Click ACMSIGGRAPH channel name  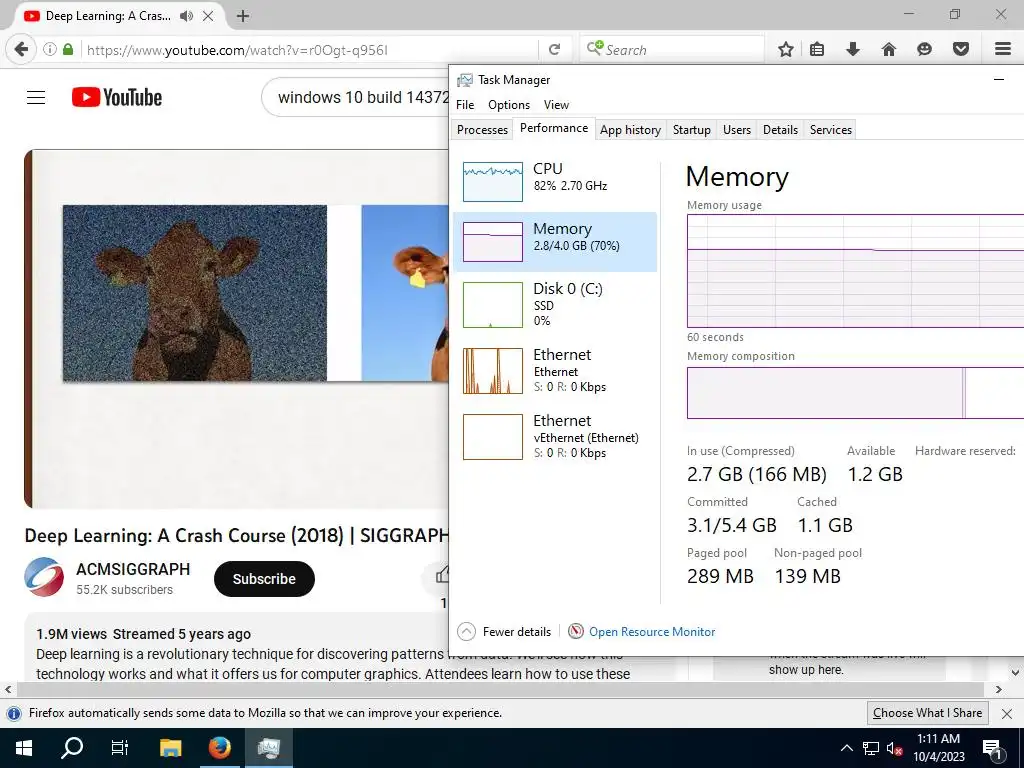tap(133, 569)
